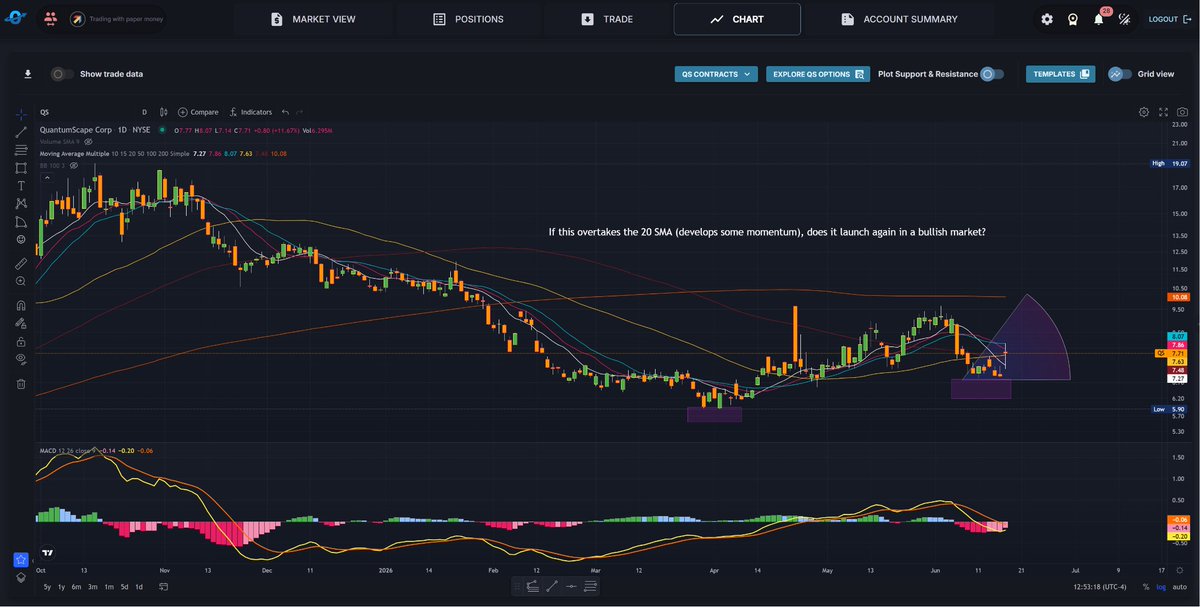Open the Indicators list
Image resolution: width=1200 pixels, height=607 pixels.
pos(251,112)
